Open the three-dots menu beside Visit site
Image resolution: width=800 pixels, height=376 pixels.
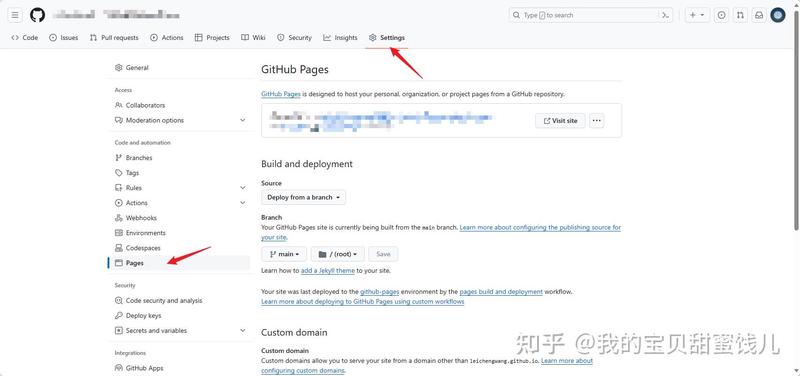pyautogui.click(x=597, y=121)
